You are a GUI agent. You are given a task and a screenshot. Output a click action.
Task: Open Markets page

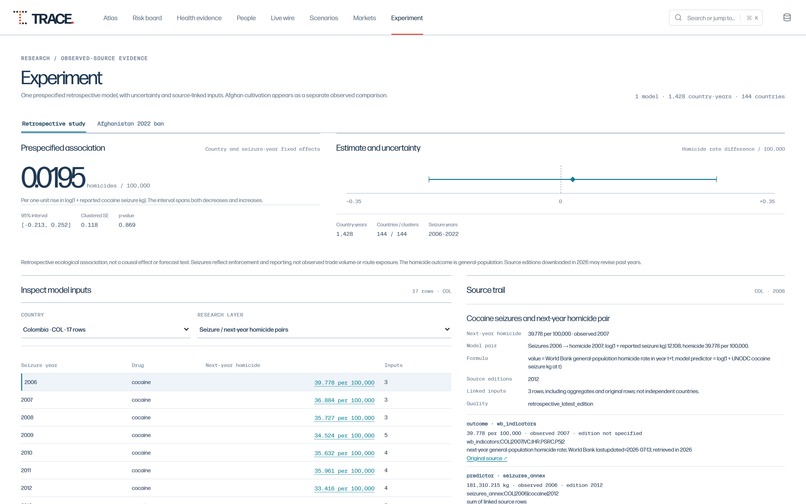click(364, 18)
